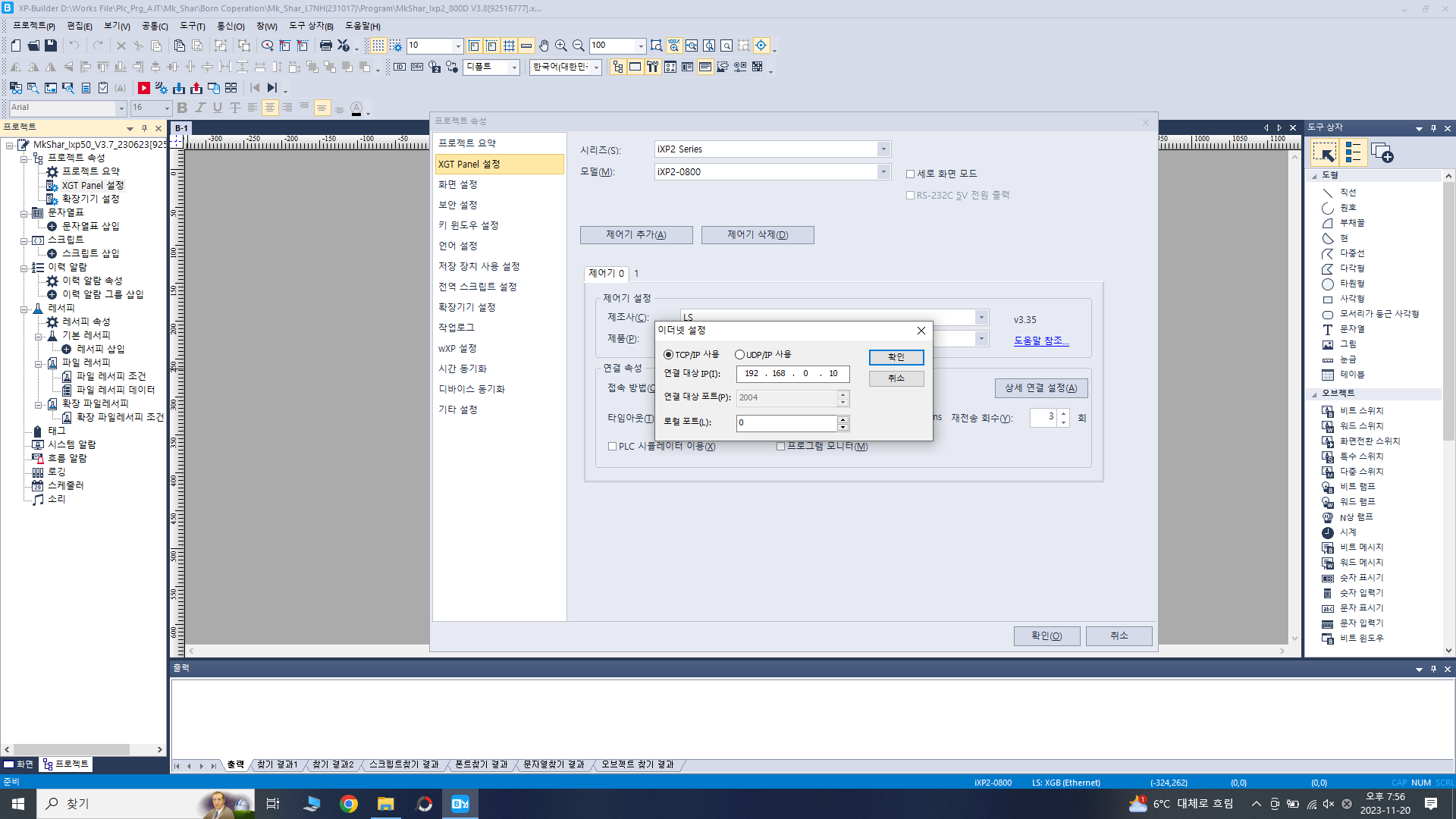Open the 시리즈 iXP2 Series dropdown
The image size is (1456, 819).
pos(883,149)
